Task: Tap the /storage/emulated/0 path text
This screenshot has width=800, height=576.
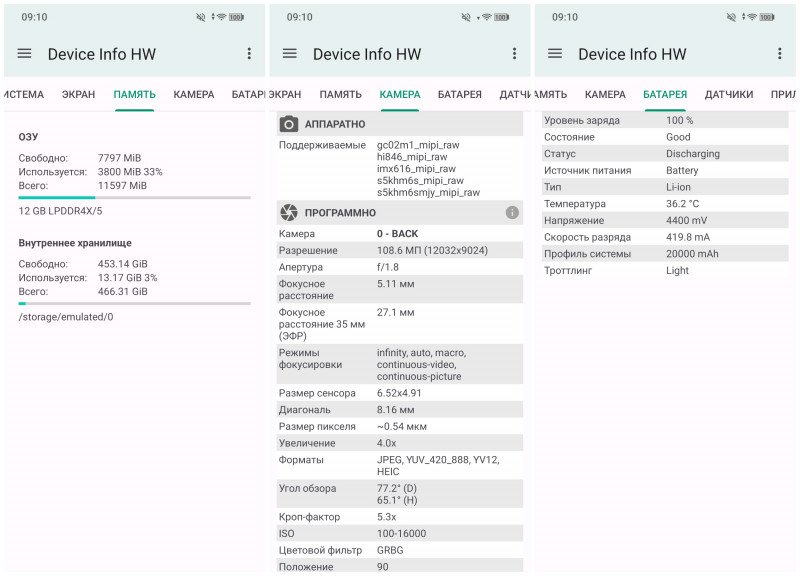Action: pos(66,317)
